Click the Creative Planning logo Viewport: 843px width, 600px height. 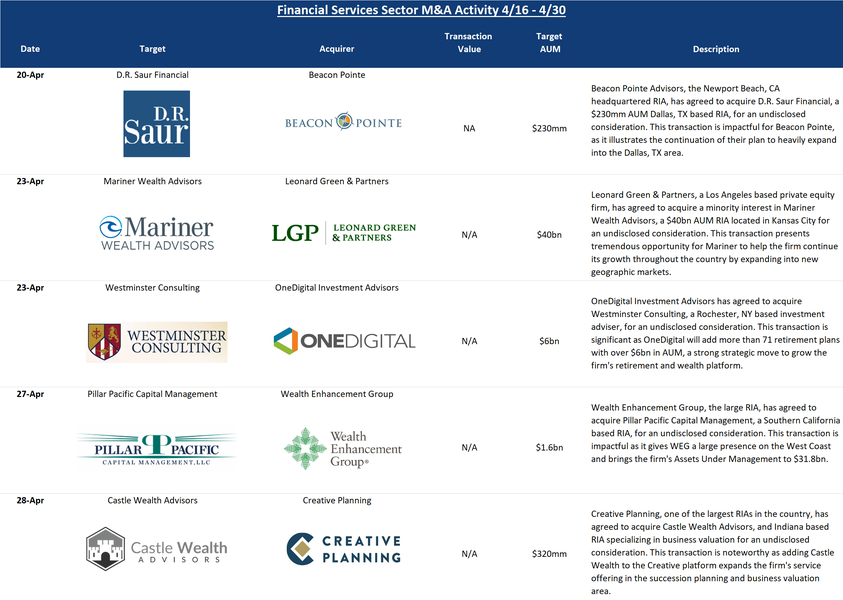(344, 549)
